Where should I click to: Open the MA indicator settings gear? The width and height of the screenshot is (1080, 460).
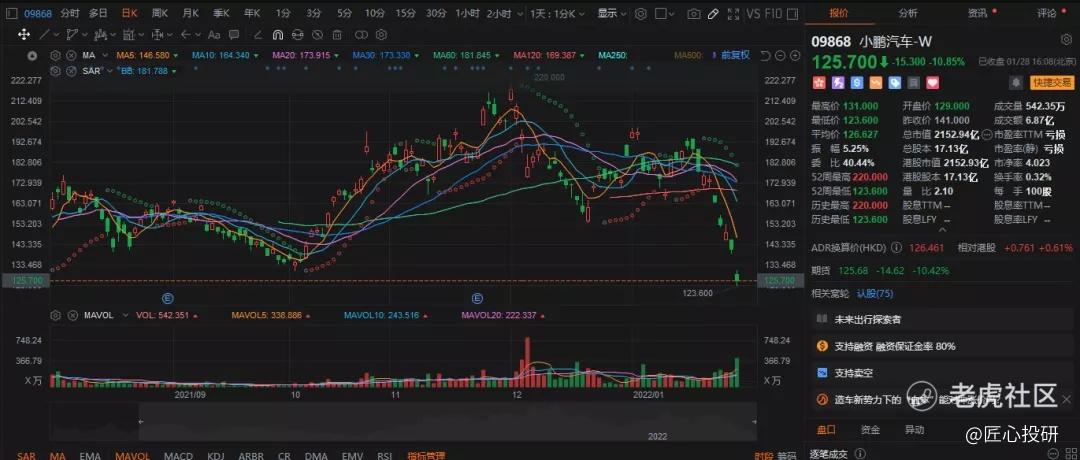pos(55,56)
